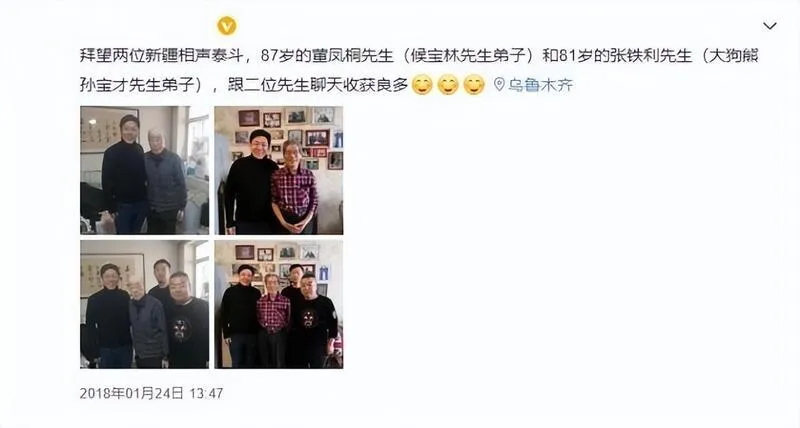
Task: Open the top-right photo with plaid shirt man
Action: tap(279, 170)
